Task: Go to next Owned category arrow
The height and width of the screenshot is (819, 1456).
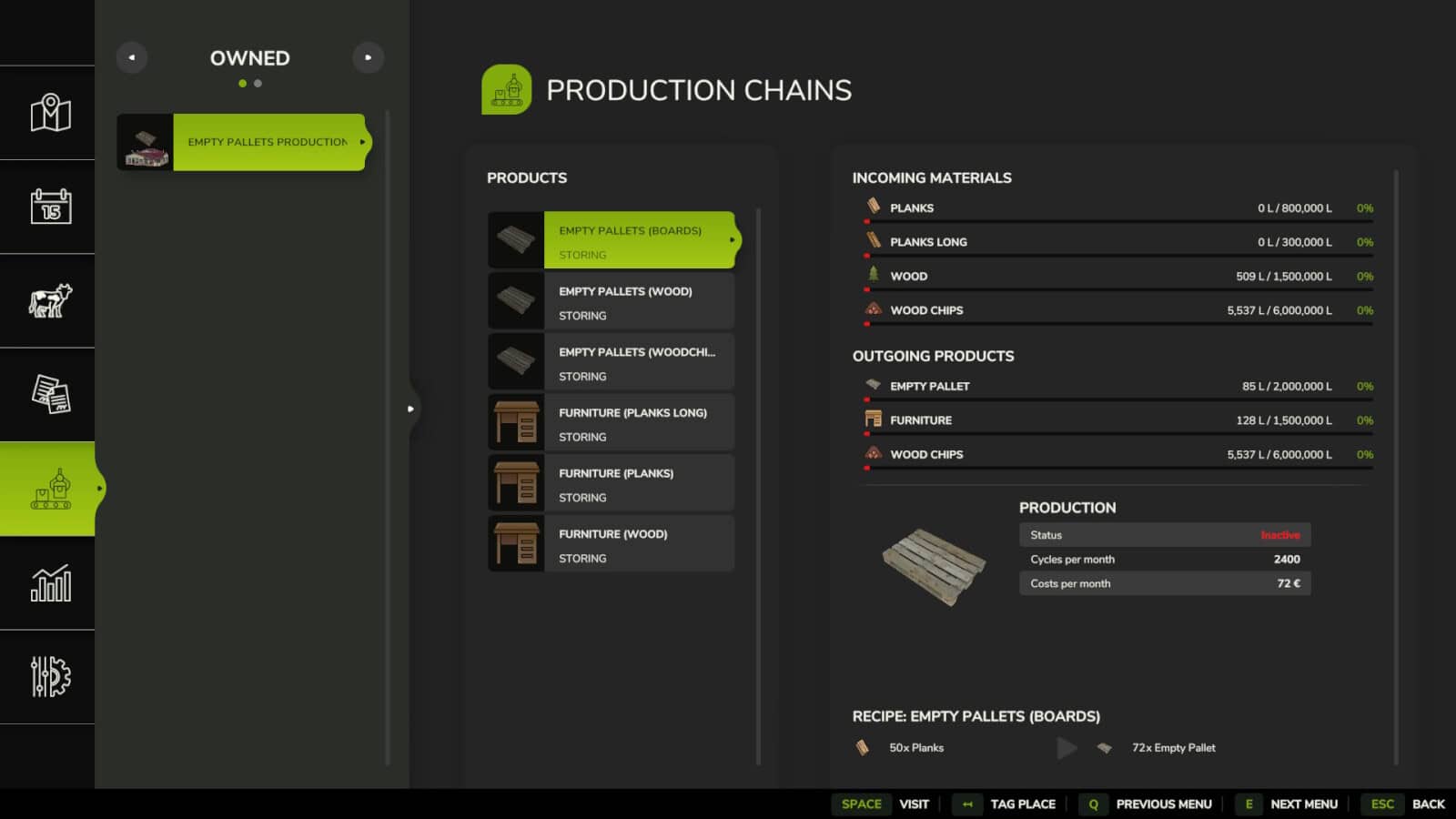Action: tap(368, 57)
